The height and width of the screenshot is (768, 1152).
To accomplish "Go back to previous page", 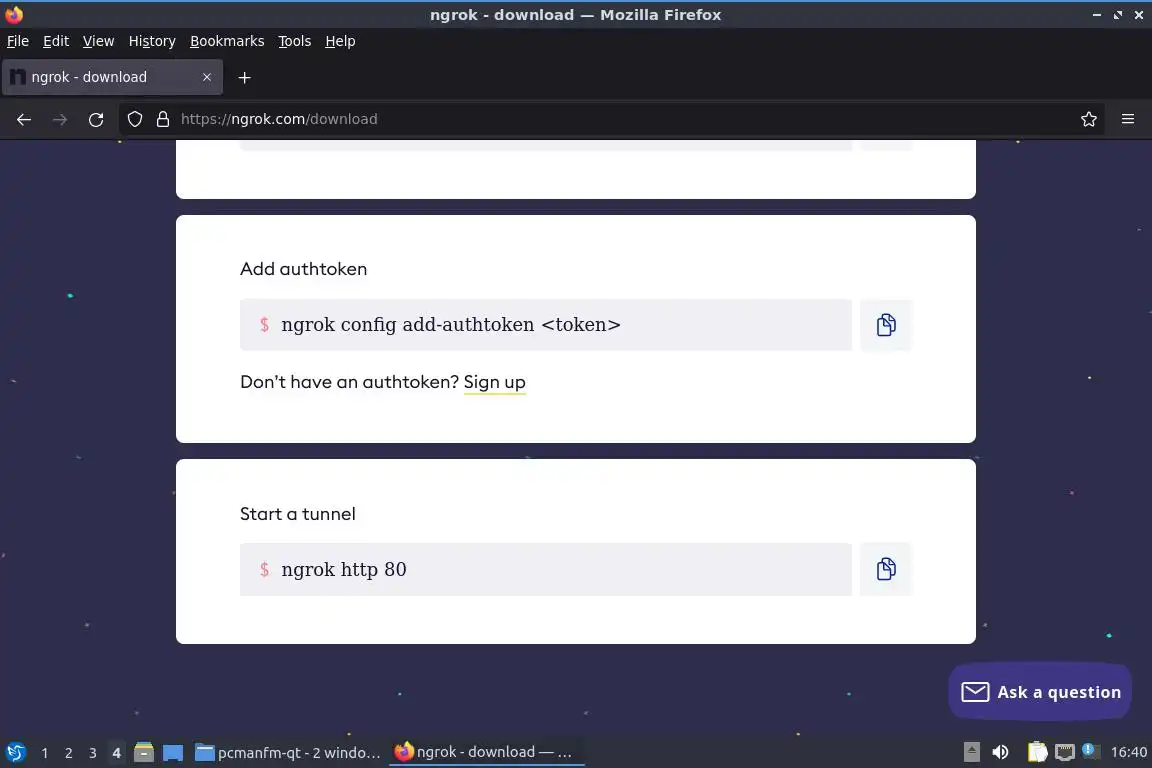I will [24, 119].
